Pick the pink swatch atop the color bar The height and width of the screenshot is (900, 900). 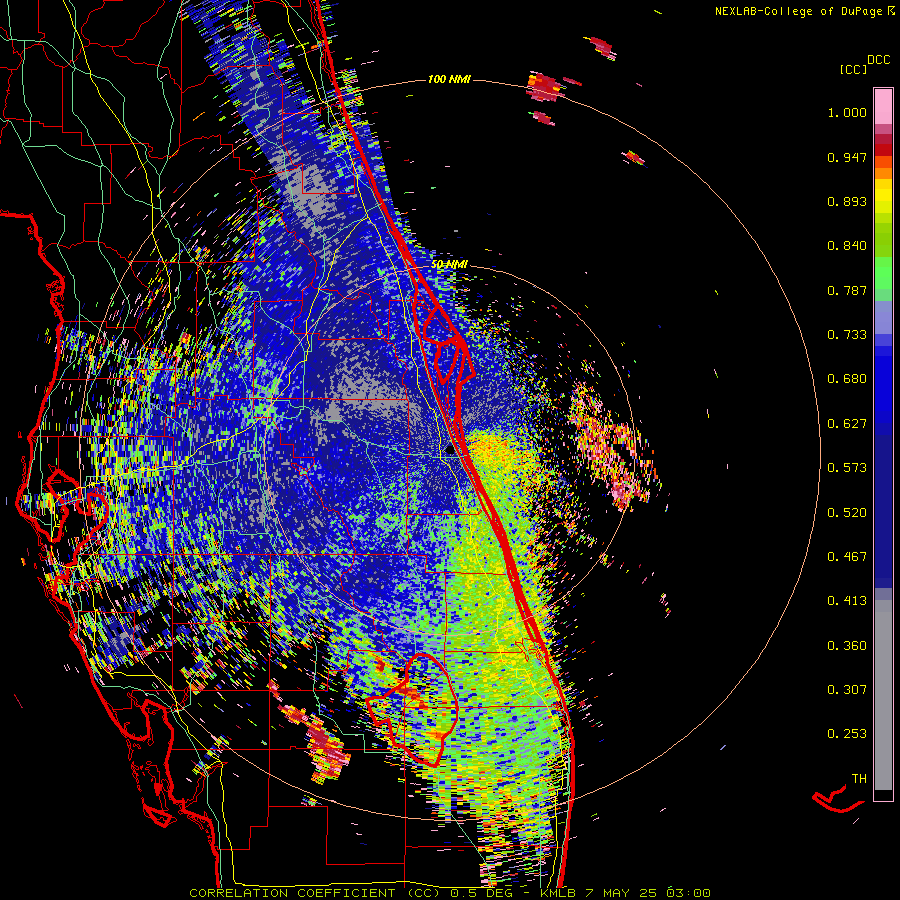tap(883, 107)
